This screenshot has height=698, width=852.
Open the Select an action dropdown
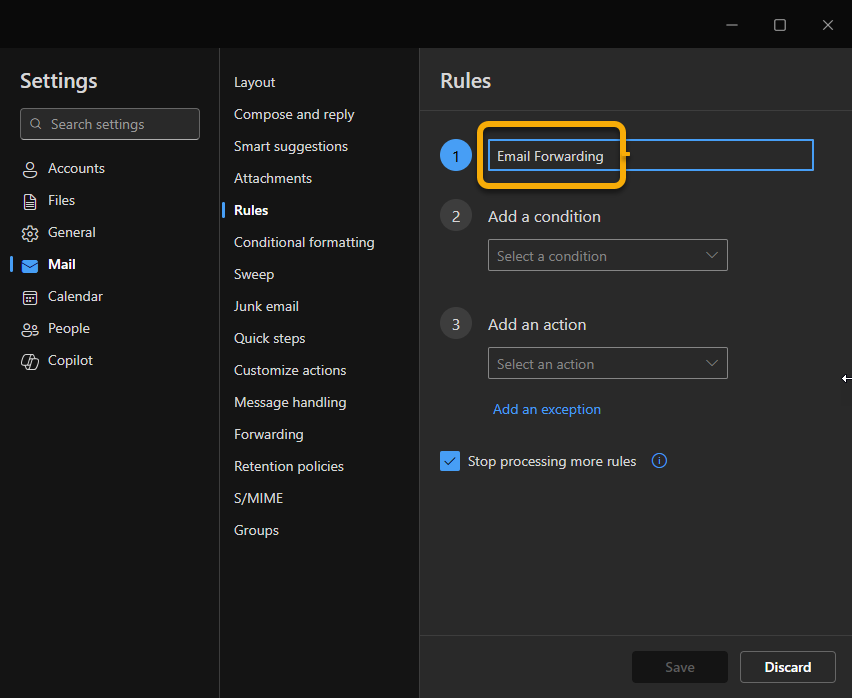pos(607,363)
